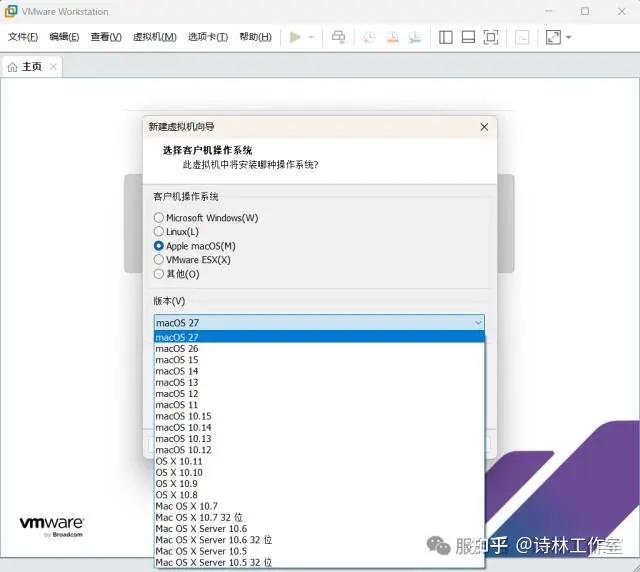The height and width of the screenshot is (572, 640).
Task: Click the stretch guest display icon
Action: click(553, 37)
